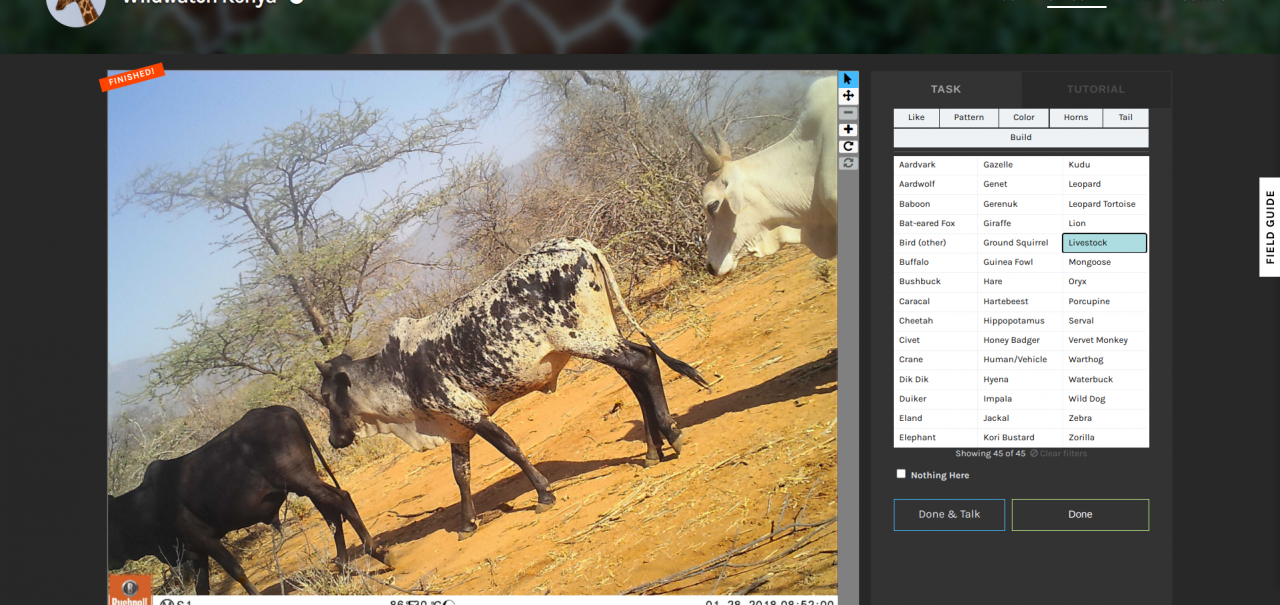Pick the Zebra option
Screen dimensions: 1280x605
point(1105,418)
